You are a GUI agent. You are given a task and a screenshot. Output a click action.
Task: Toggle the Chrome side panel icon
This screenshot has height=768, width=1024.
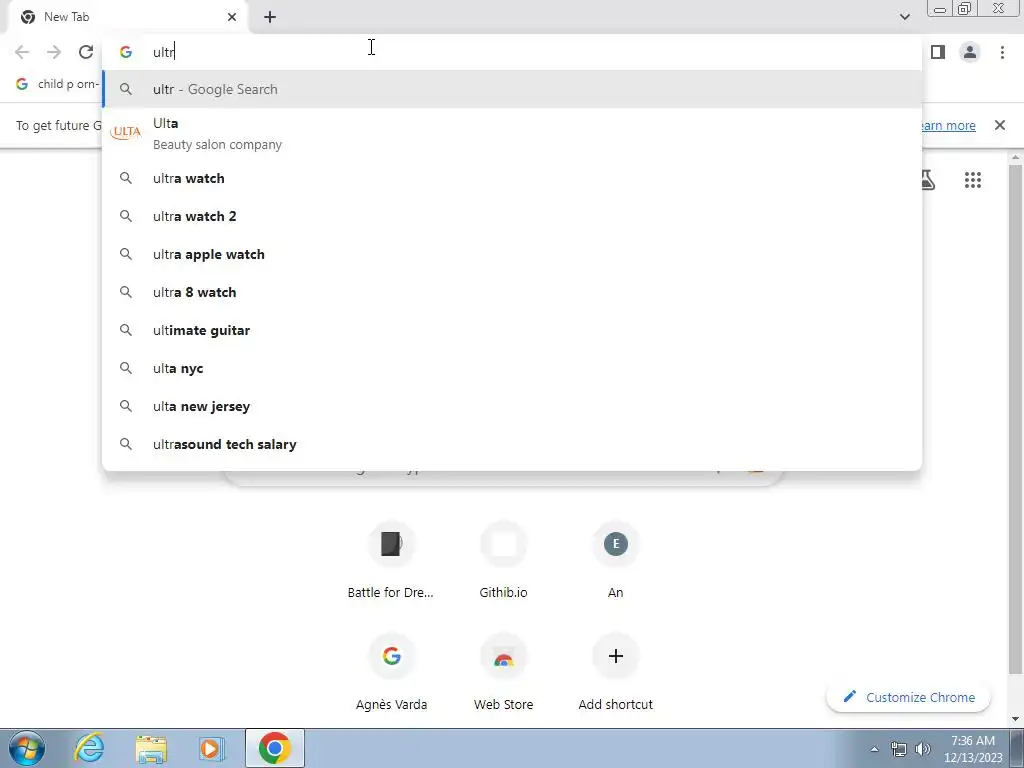point(938,52)
